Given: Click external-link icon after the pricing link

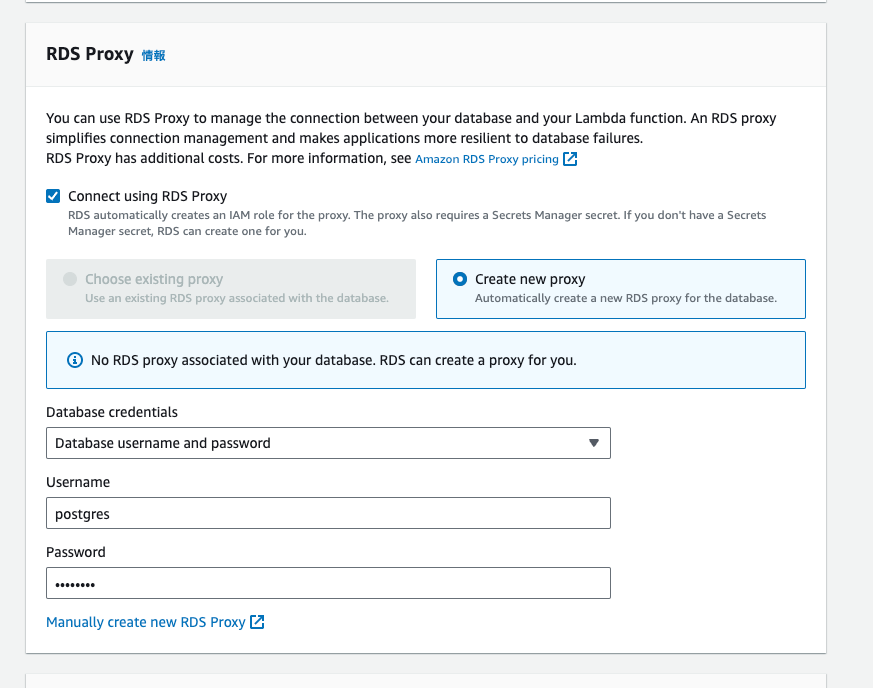Looking at the screenshot, I should 570,159.
